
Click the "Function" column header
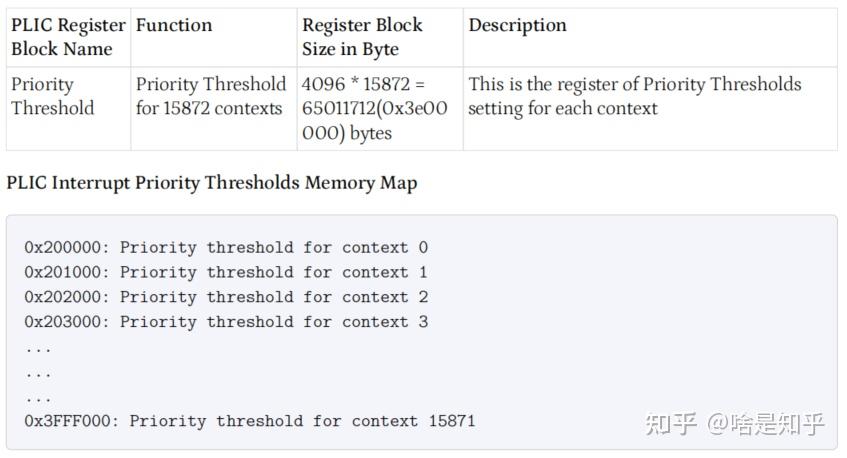[174, 25]
